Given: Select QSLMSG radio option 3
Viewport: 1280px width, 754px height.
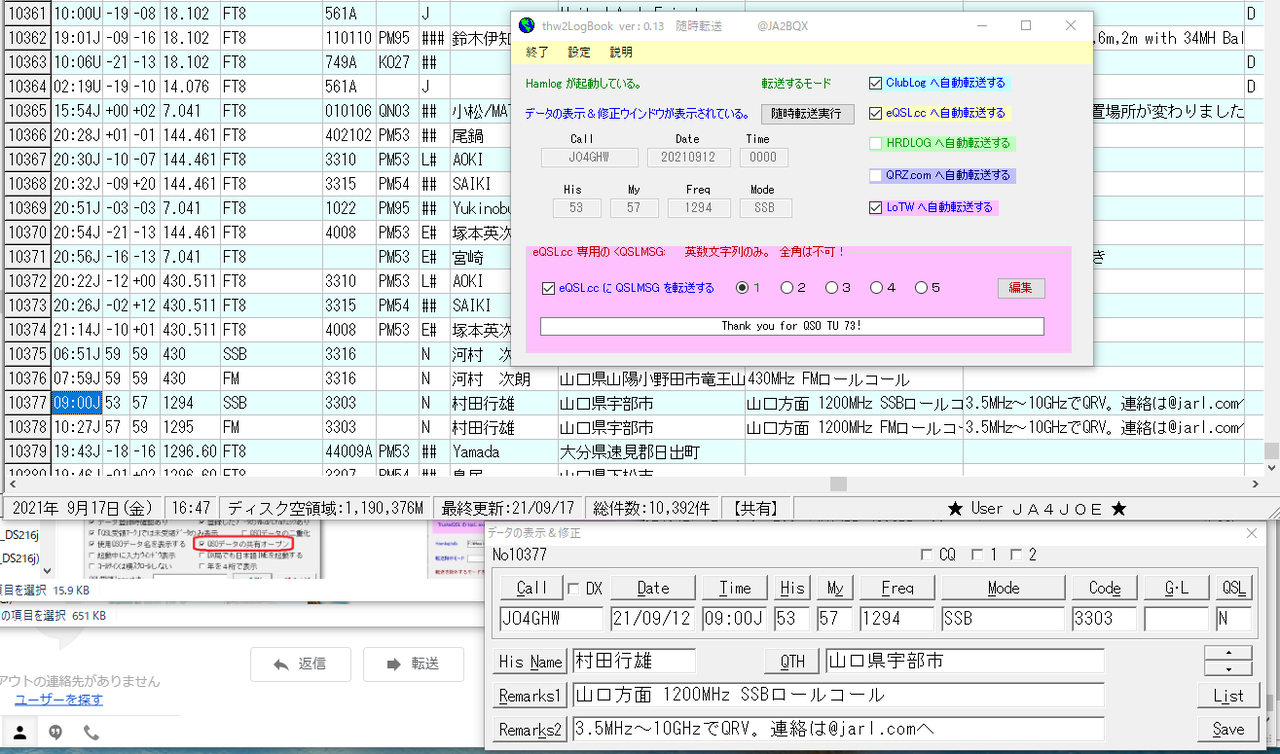Looking at the screenshot, I should (832, 288).
